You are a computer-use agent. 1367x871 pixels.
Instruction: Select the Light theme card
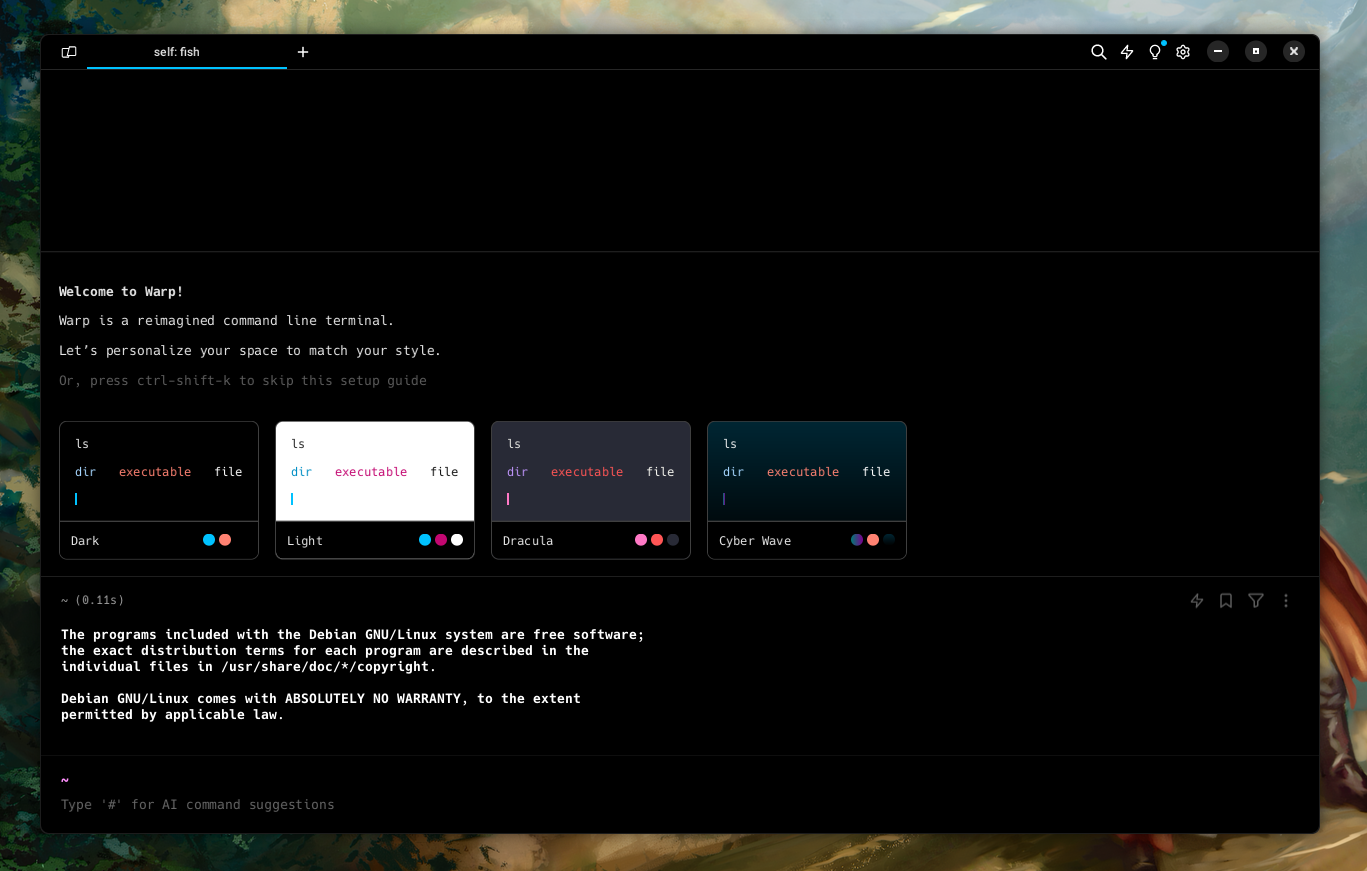tap(375, 490)
